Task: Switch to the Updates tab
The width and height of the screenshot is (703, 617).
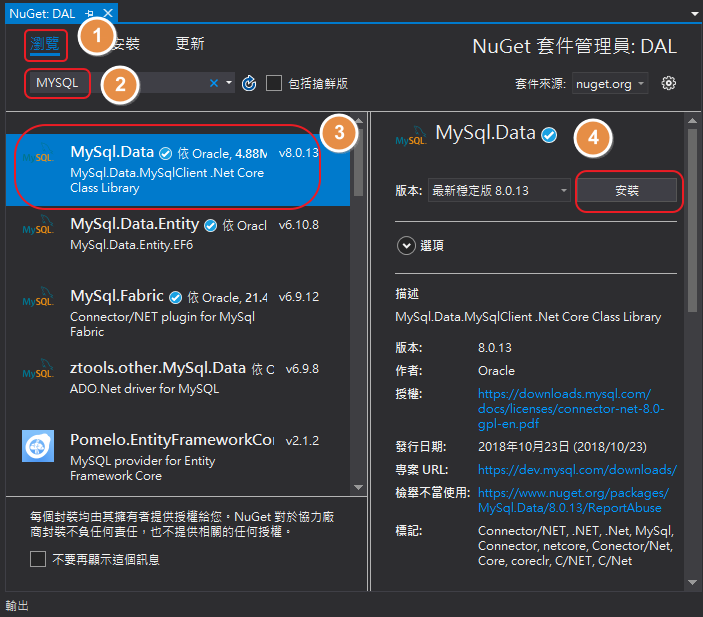Action: pyautogui.click(x=190, y=43)
